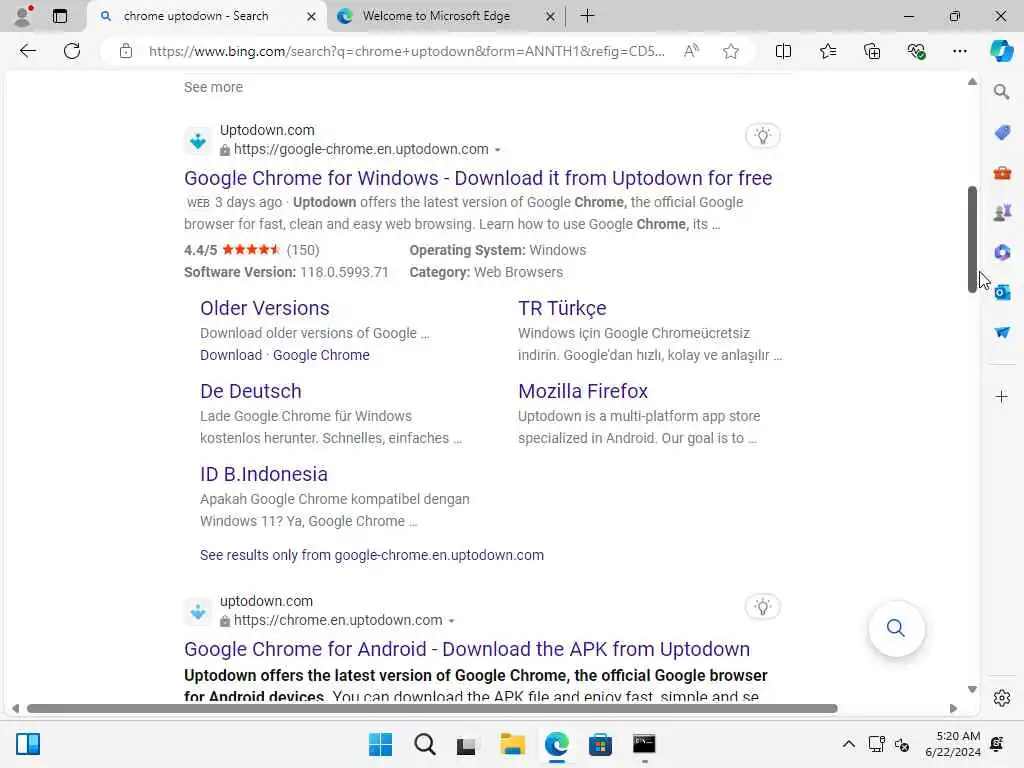This screenshot has height=768, width=1024.
Task: Open Google Chrome for Android APK result
Action: pyautogui.click(x=467, y=648)
